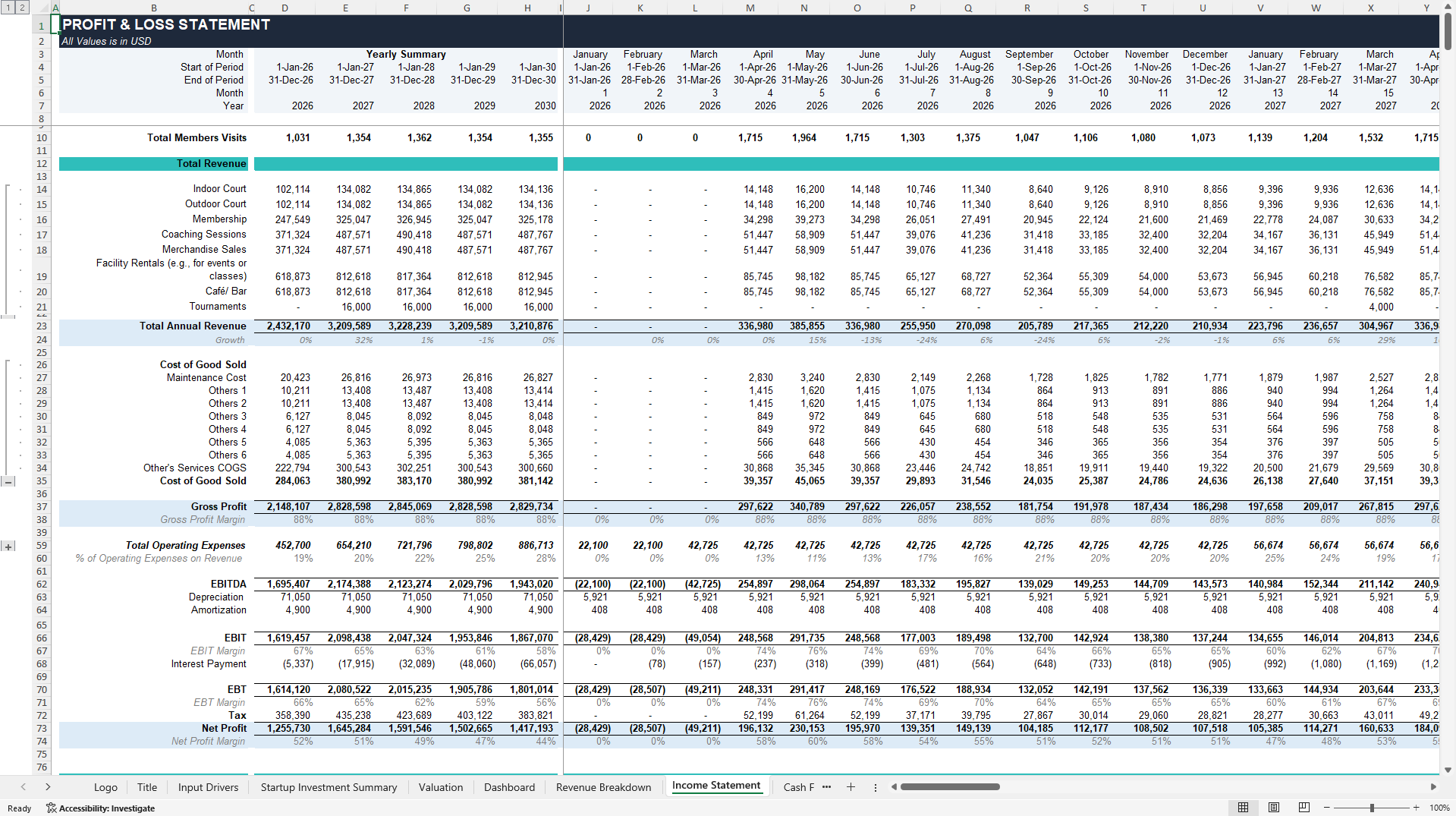Select column M header
Screen dimensions: 1456x816
point(750,8)
